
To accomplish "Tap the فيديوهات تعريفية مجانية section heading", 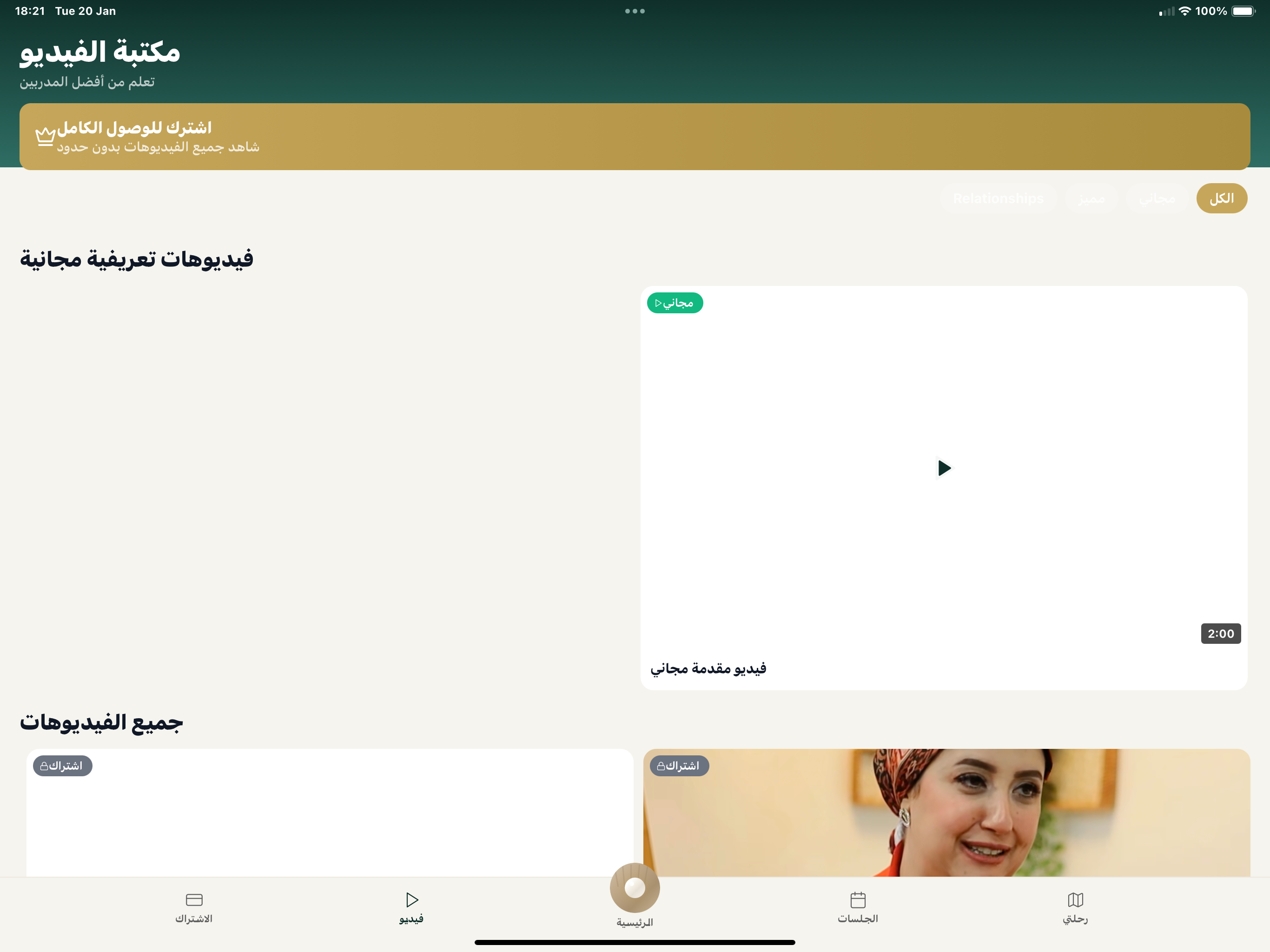I will point(137,258).
